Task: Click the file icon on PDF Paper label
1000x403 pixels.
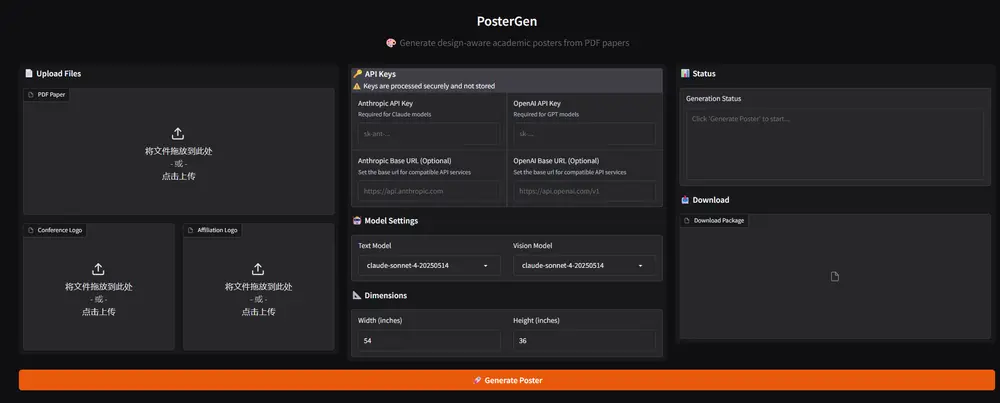Action: [x=31, y=94]
